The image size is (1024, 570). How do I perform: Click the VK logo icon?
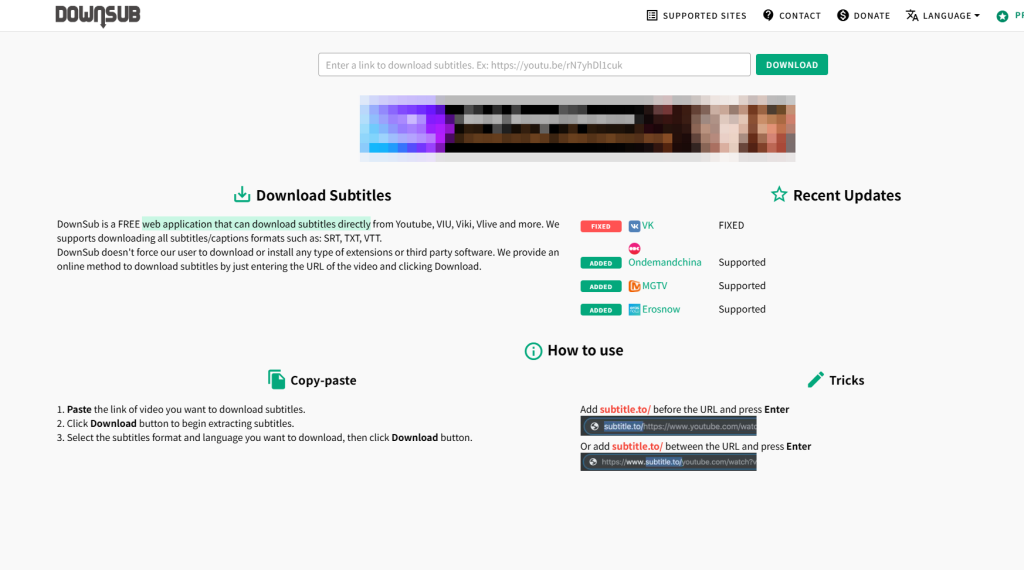click(x=634, y=226)
